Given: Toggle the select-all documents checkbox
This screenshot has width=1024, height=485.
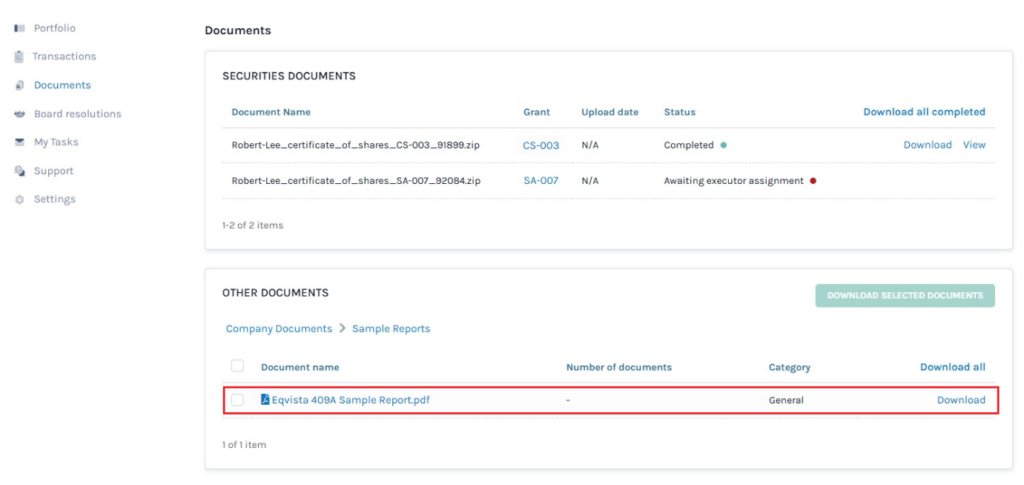Looking at the screenshot, I should [238, 366].
